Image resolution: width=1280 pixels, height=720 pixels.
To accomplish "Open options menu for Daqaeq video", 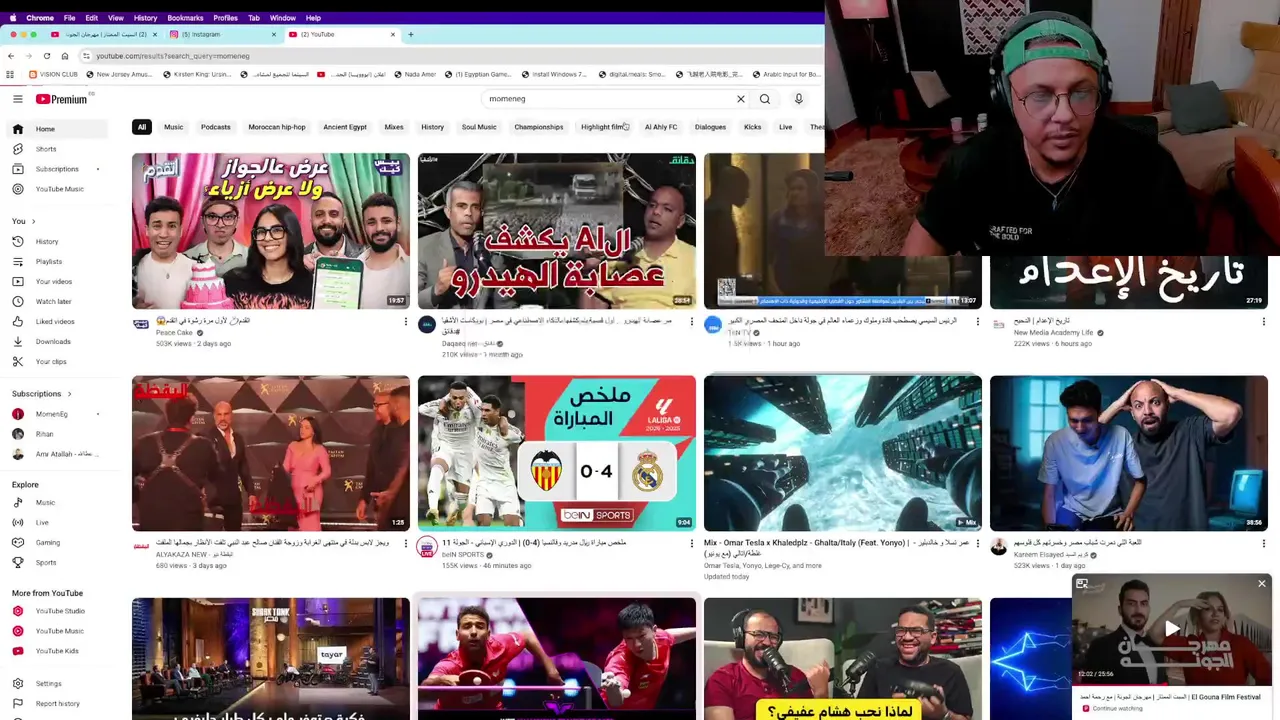I will coord(691,321).
